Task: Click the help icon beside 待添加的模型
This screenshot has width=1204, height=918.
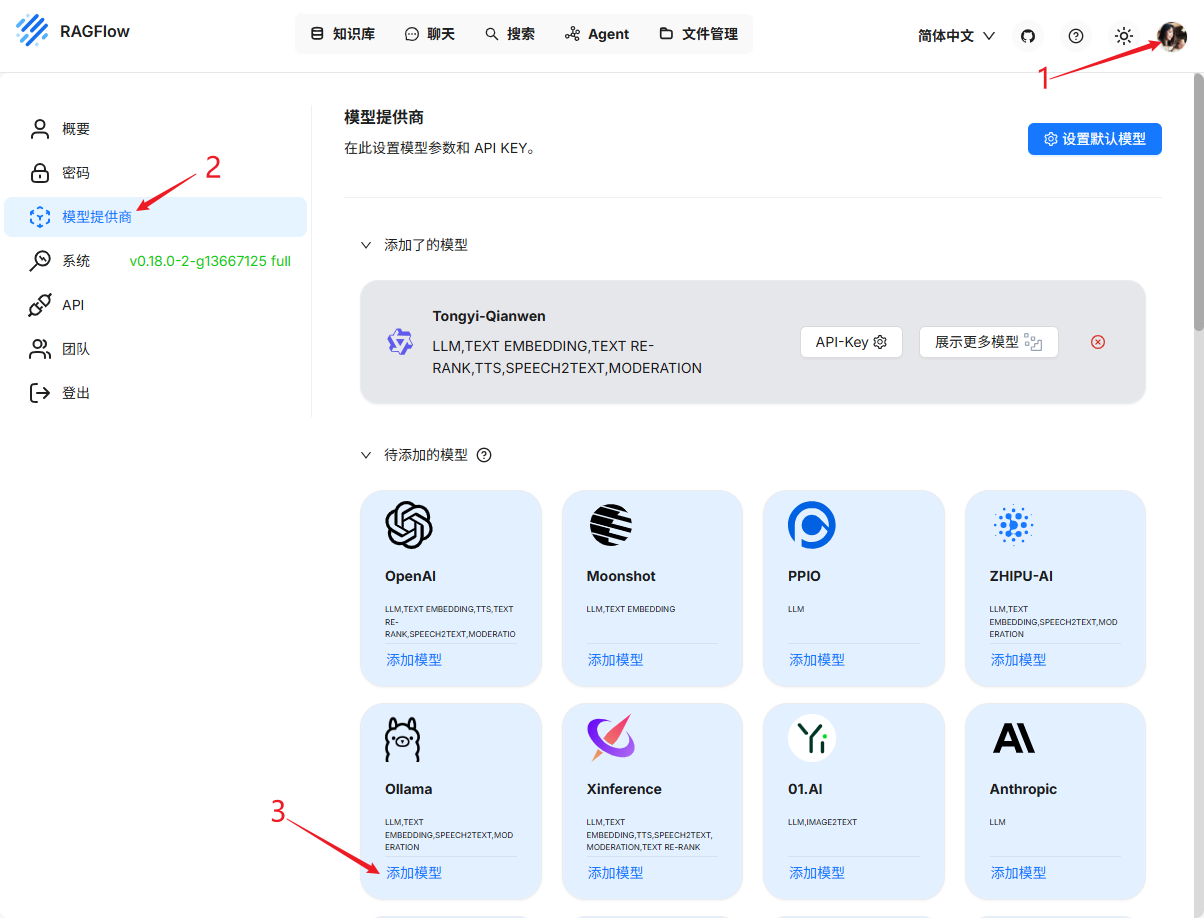Action: (x=484, y=455)
